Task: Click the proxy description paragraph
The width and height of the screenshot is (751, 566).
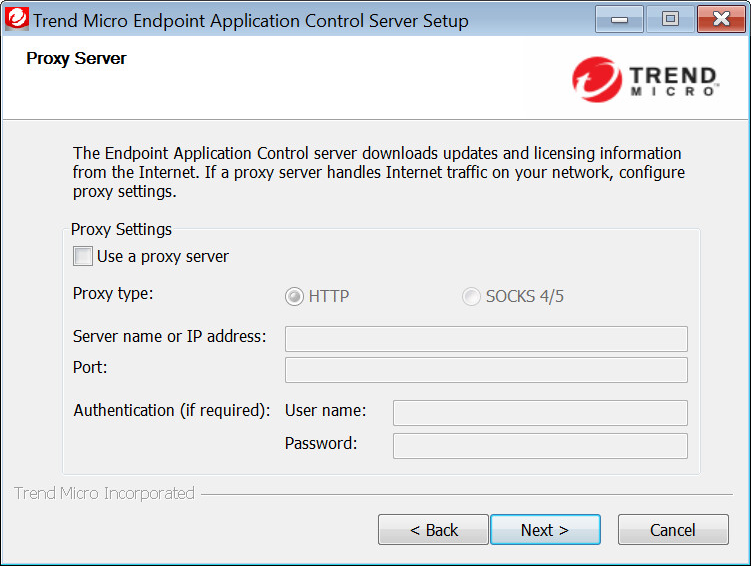Action: click(377, 172)
